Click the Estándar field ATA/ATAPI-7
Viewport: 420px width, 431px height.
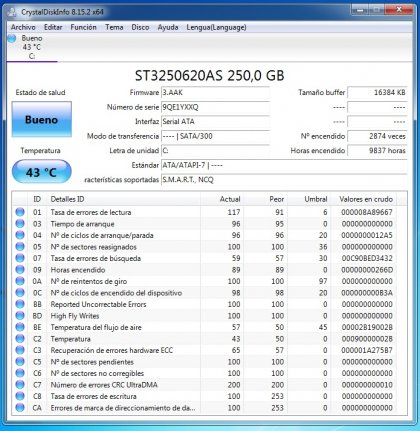pyautogui.click(x=284, y=165)
